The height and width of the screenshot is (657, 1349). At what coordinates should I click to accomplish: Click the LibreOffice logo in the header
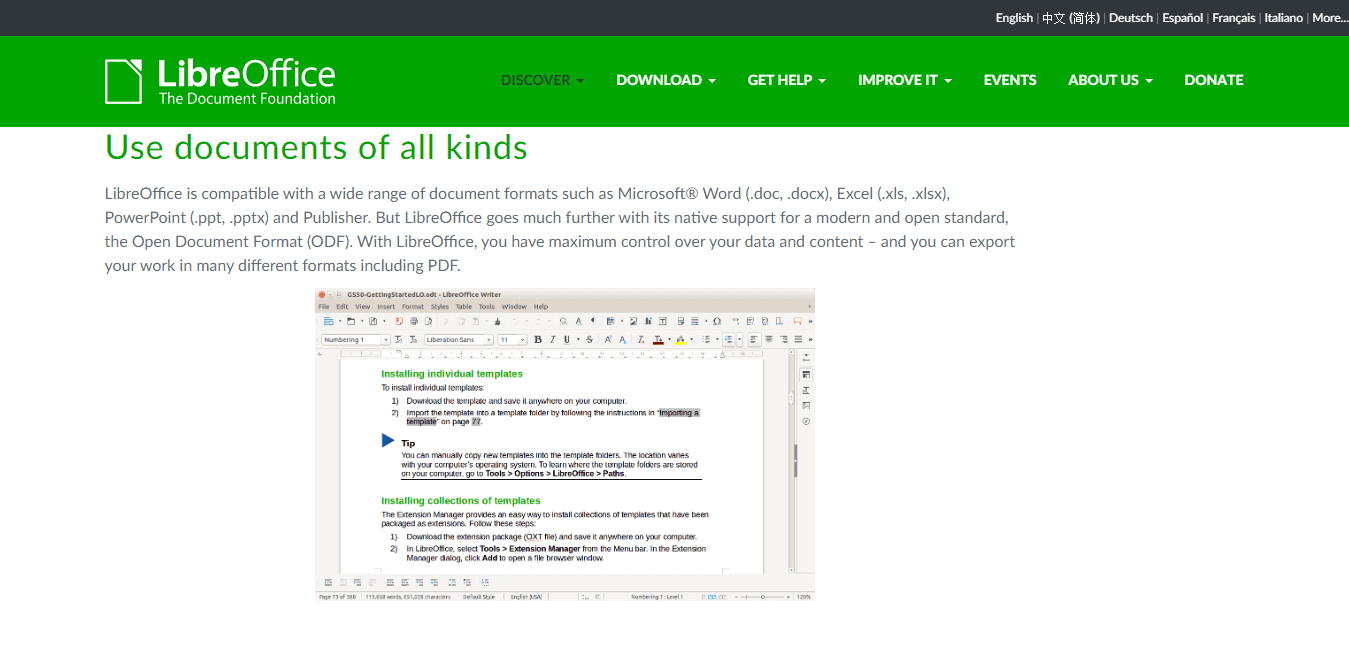click(x=220, y=81)
